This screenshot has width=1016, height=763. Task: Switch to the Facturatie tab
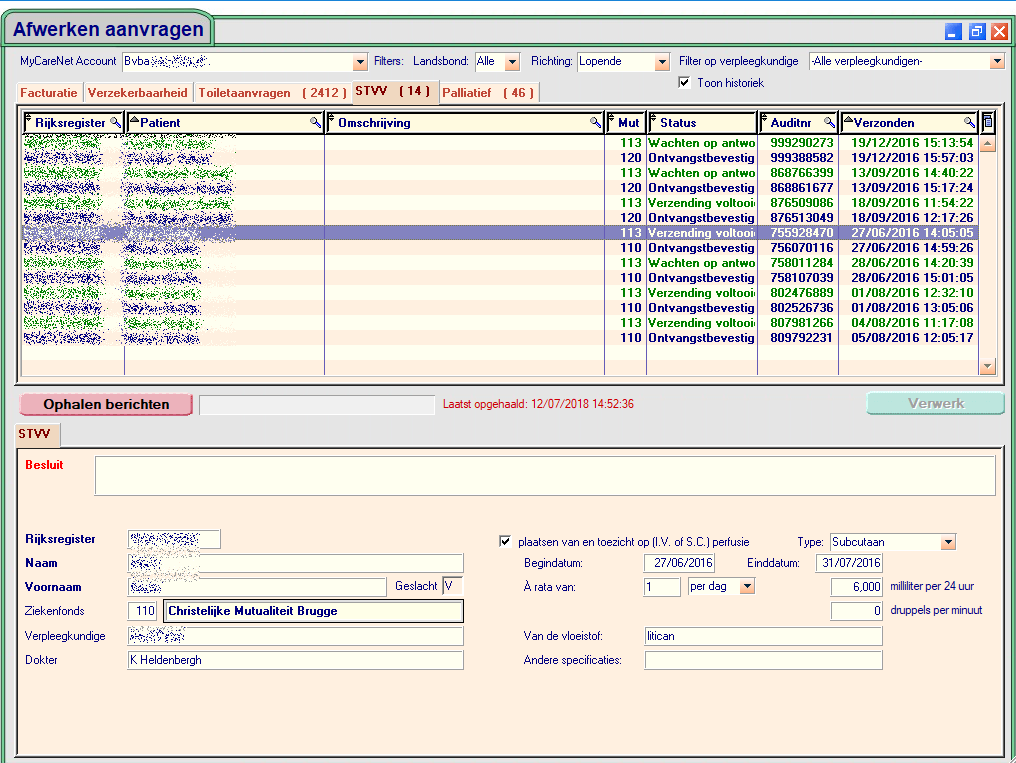click(x=49, y=93)
